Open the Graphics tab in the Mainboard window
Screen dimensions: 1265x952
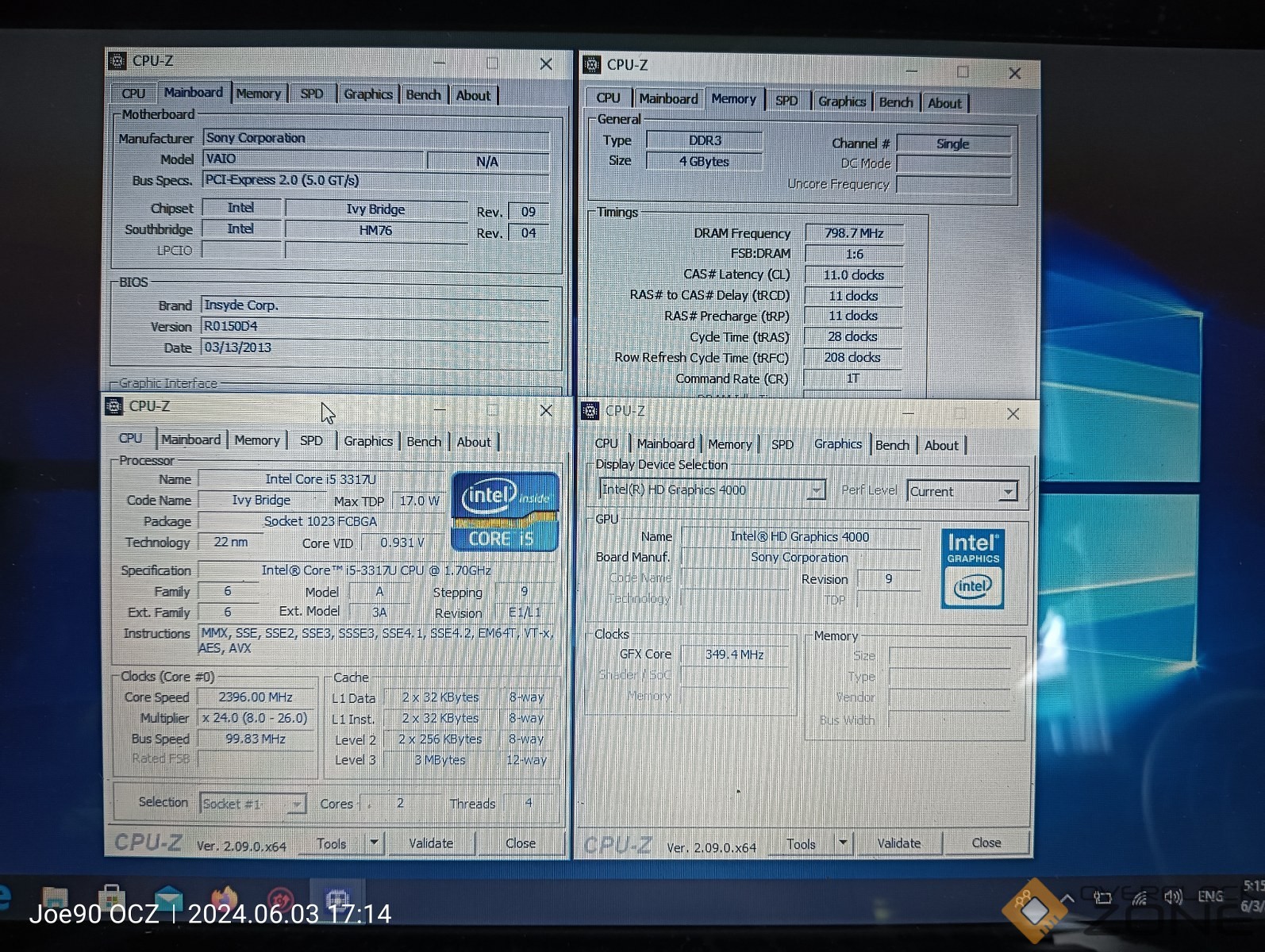368,94
